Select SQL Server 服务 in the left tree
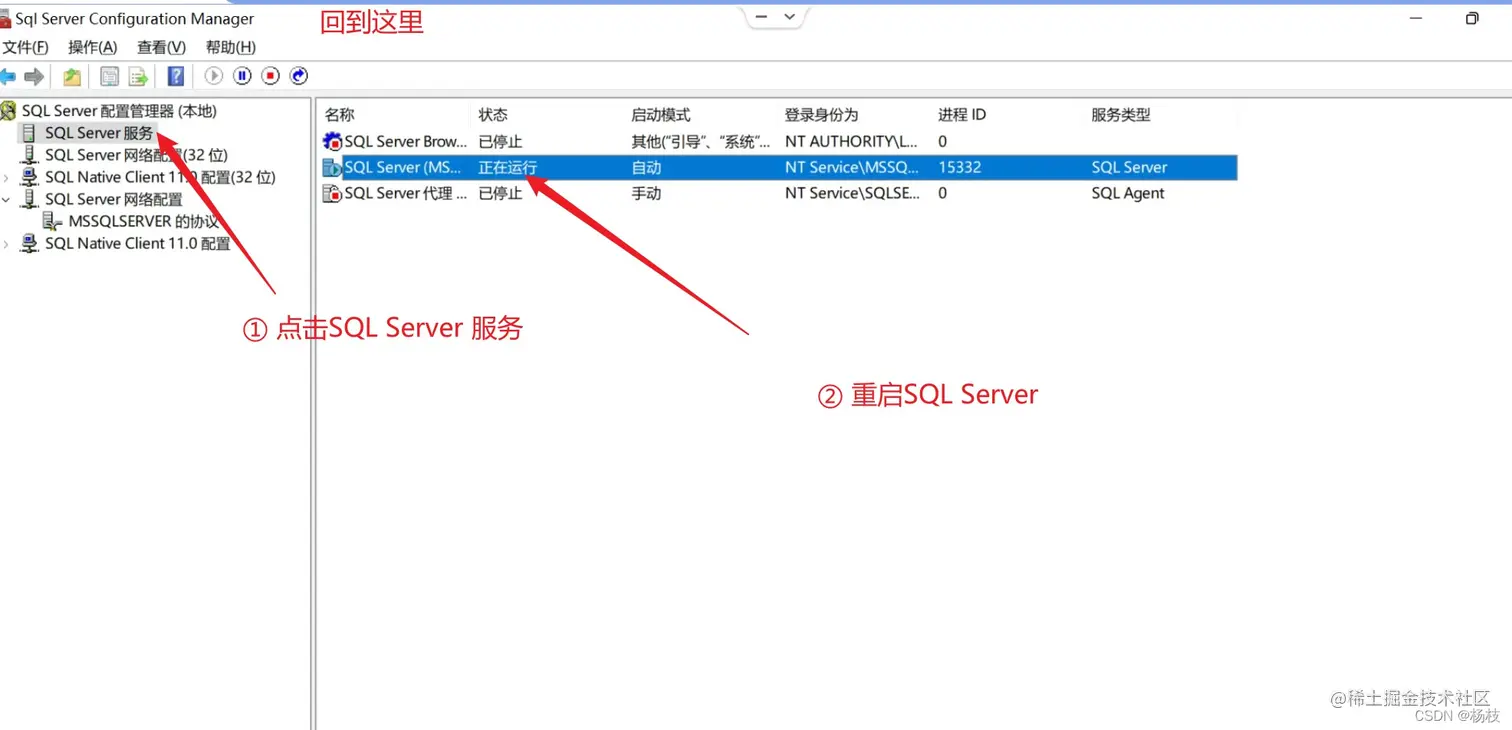This screenshot has width=1512, height=730. tap(100, 132)
